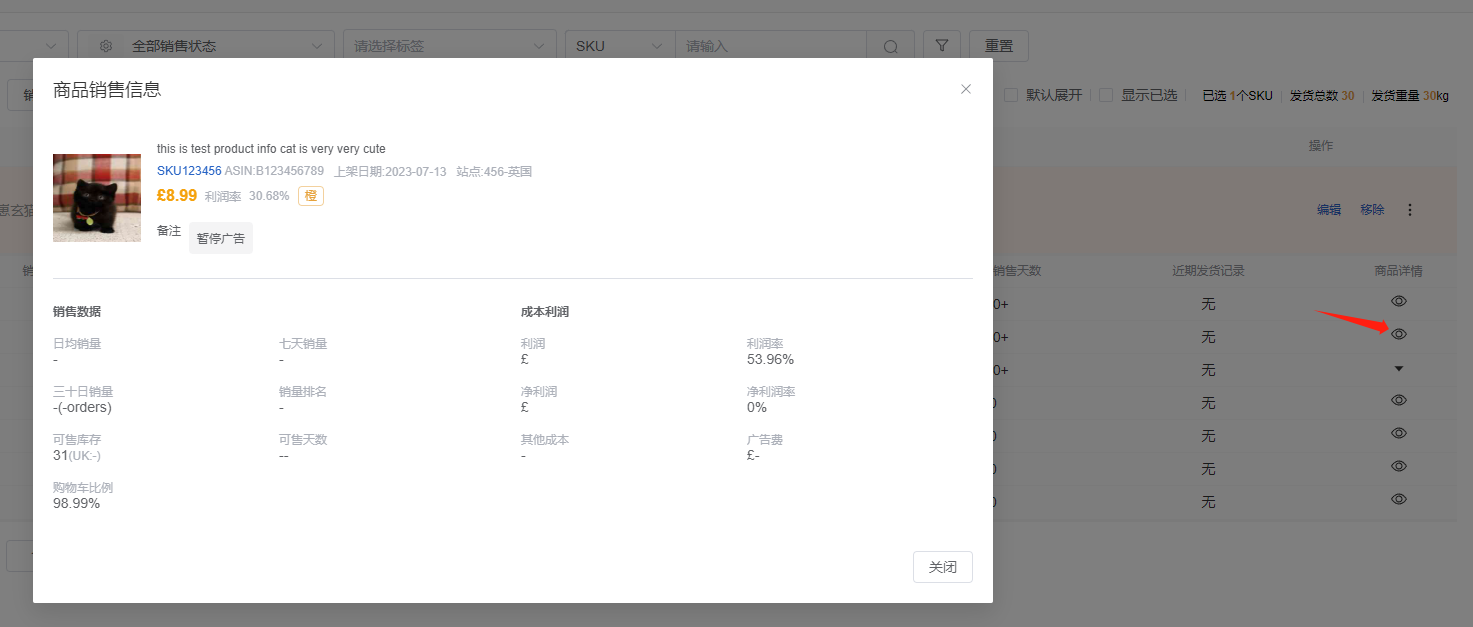The width and height of the screenshot is (1473, 627).
Task: Click the gear icon beside 全部销售状态
Action: [x=106, y=46]
